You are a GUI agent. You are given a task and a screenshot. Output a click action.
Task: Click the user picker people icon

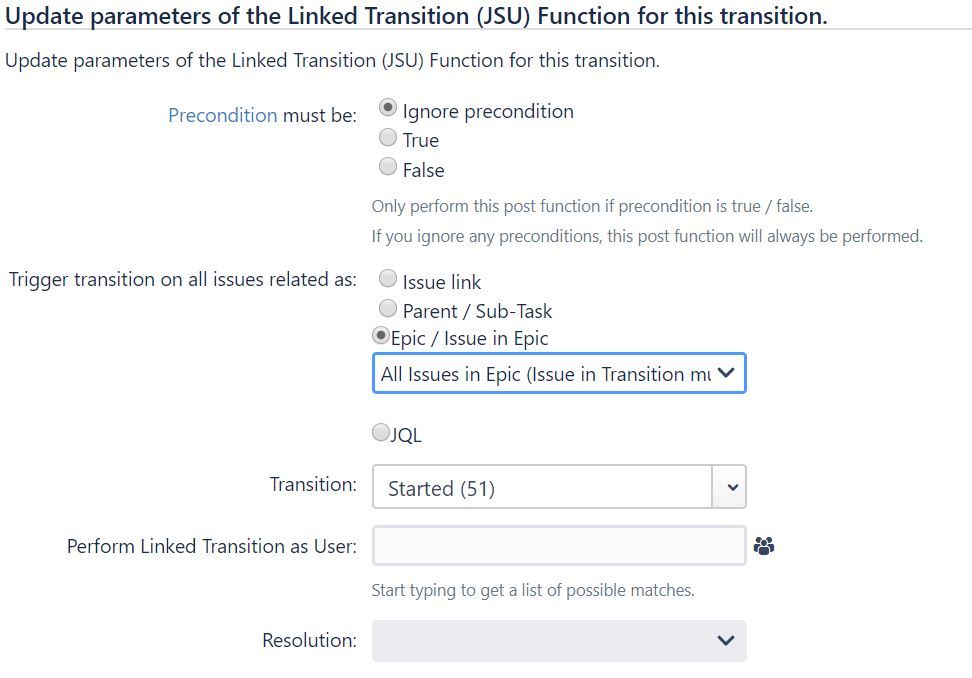point(764,546)
